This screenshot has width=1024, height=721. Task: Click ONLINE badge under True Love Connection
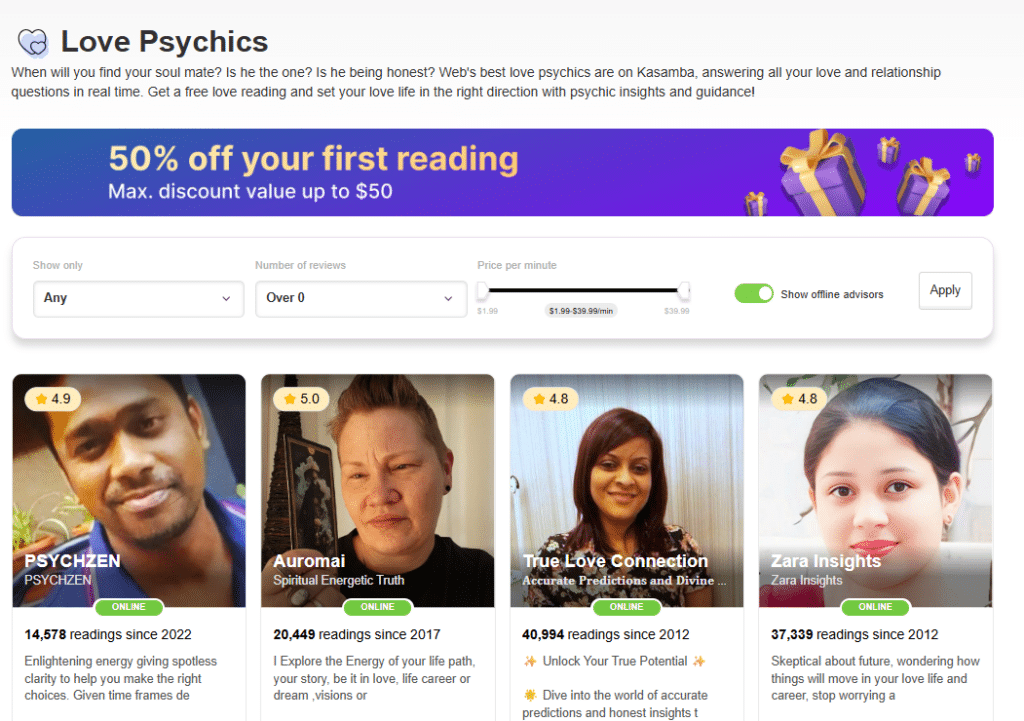pos(626,607)
